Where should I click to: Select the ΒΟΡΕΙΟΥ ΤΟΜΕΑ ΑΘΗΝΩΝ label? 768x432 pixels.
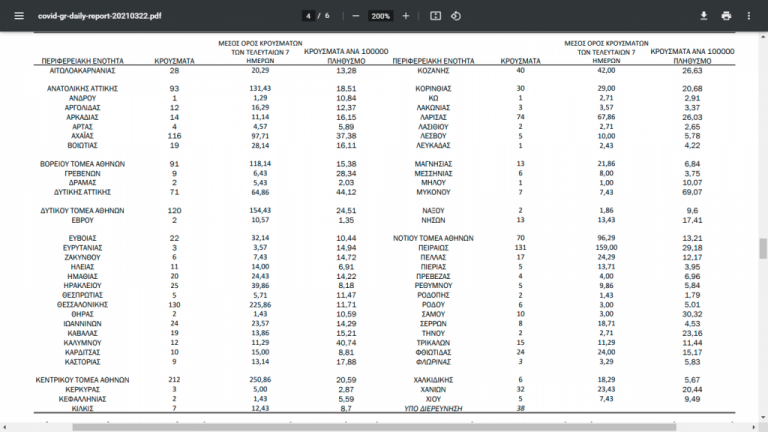(x=82, y=164)
